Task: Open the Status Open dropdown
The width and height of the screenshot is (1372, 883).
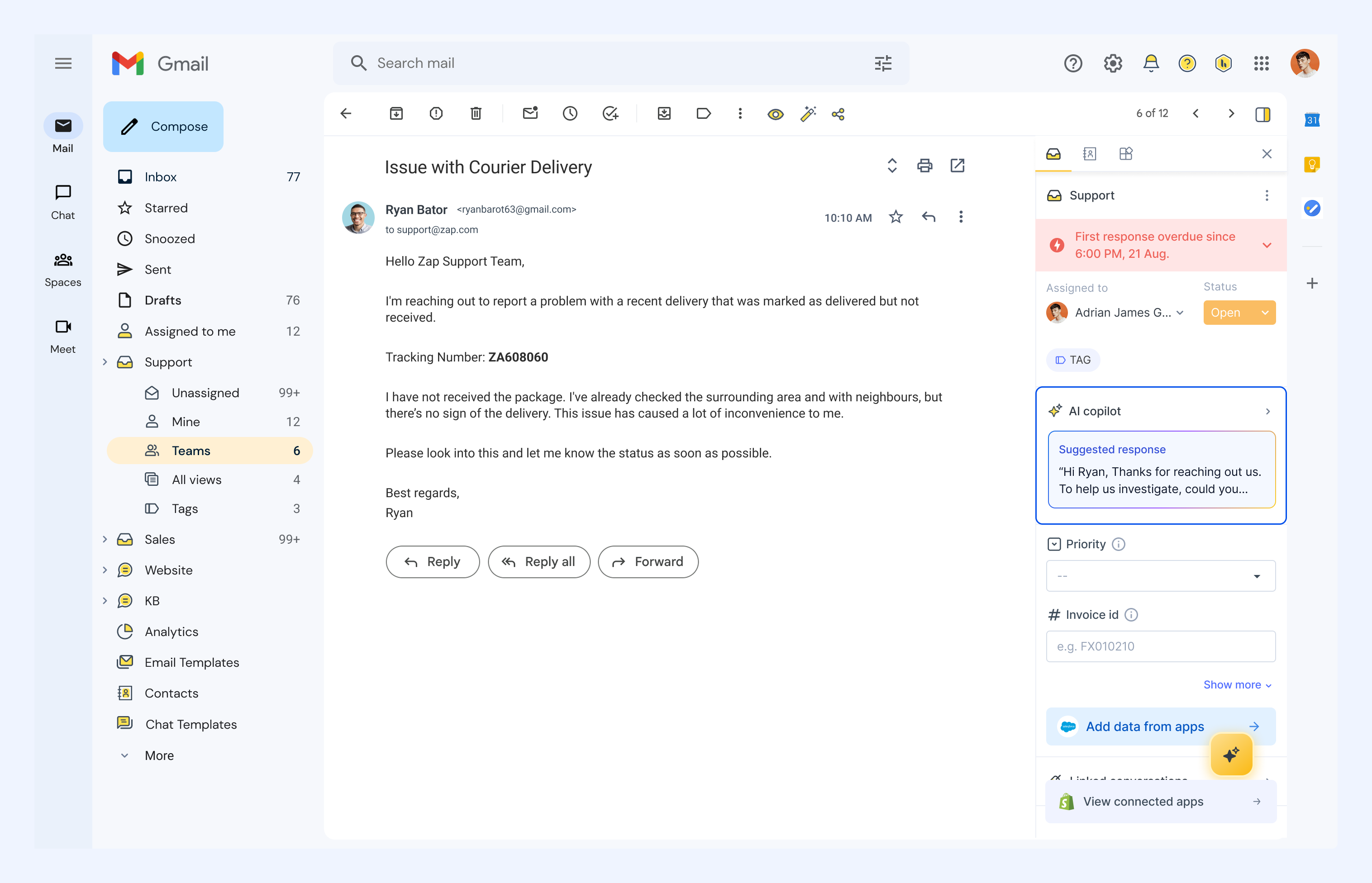Action: tap(1239, 313)
